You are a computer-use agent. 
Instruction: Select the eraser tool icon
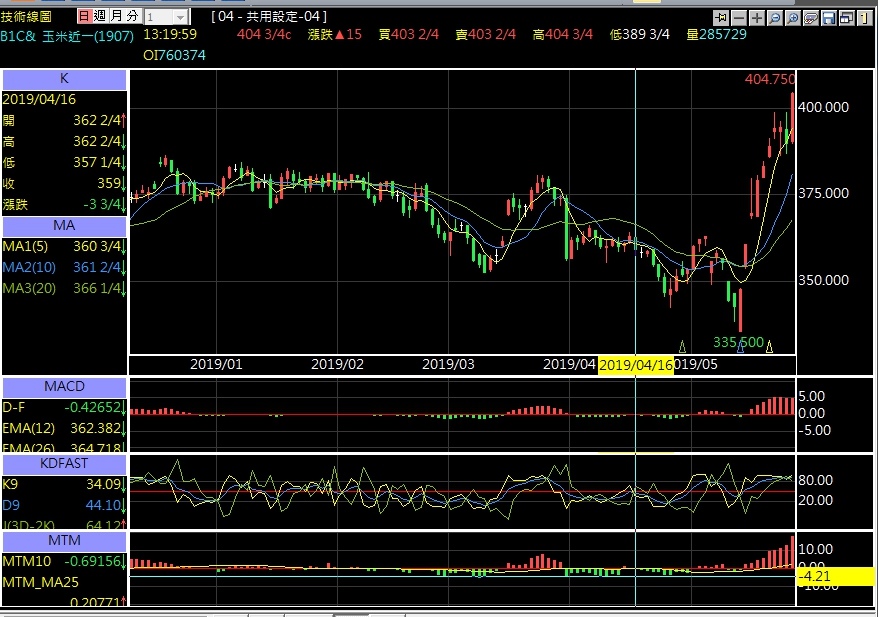tap(810, 18)
